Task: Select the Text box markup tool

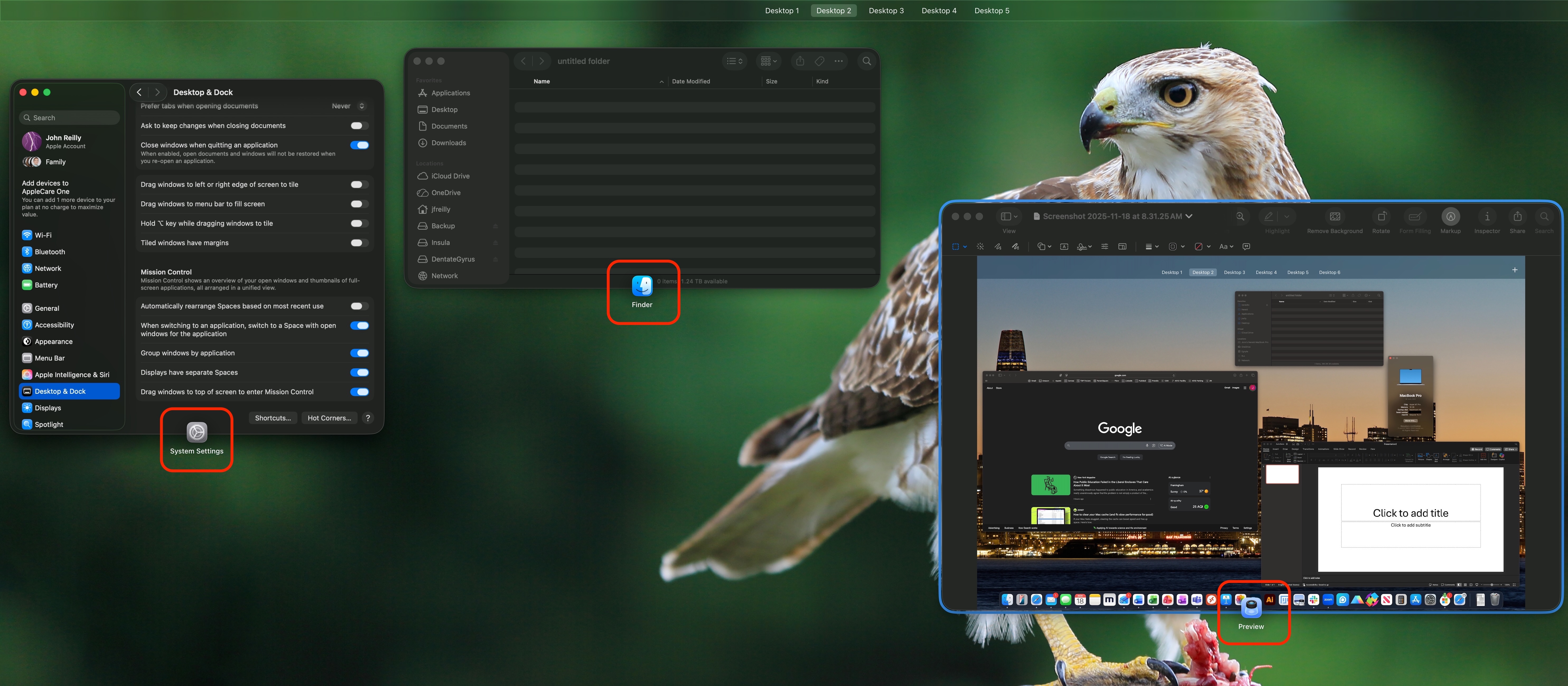Action: point(1063,247)
